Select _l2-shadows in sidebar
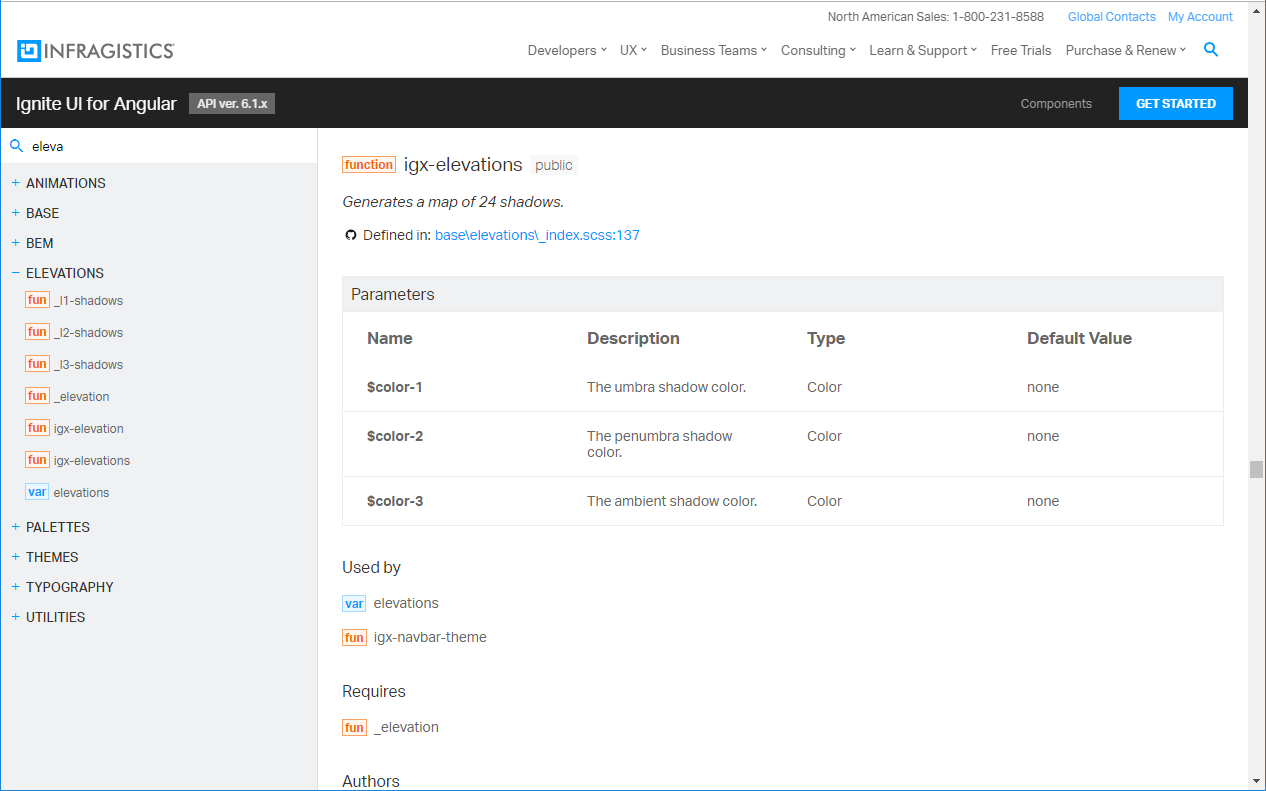1266x791 pixels. coord(88,333)
